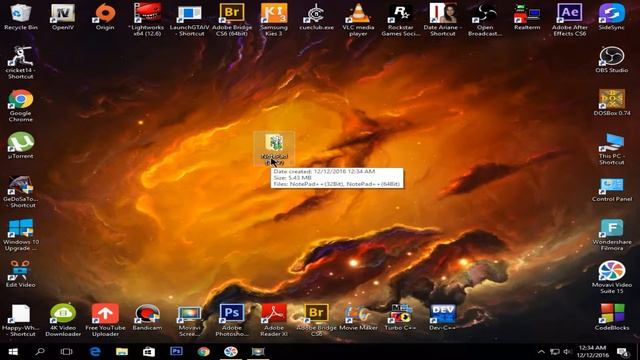Switch to the rightmost running taskbar app
This screenshot has height=360, width=640.
258,351
